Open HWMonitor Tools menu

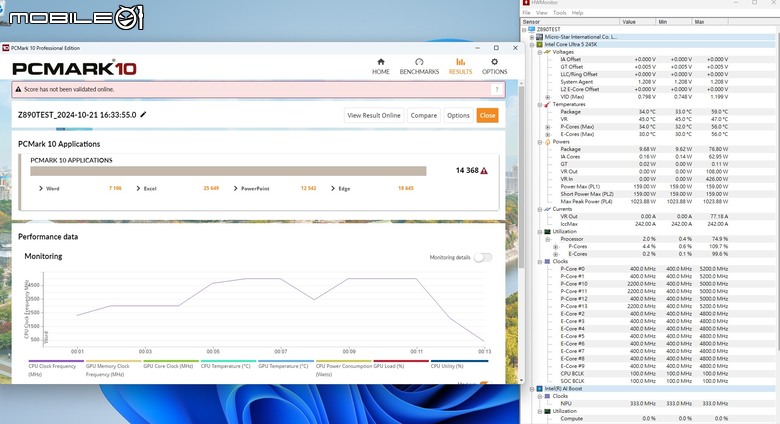click(x=560, y=13)
